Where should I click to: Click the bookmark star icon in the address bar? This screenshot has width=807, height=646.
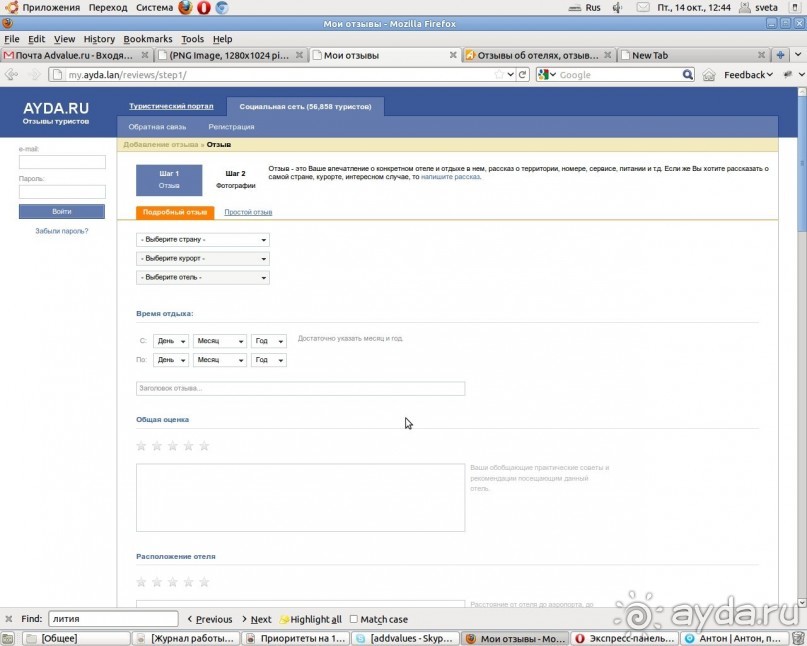point(499,75)
